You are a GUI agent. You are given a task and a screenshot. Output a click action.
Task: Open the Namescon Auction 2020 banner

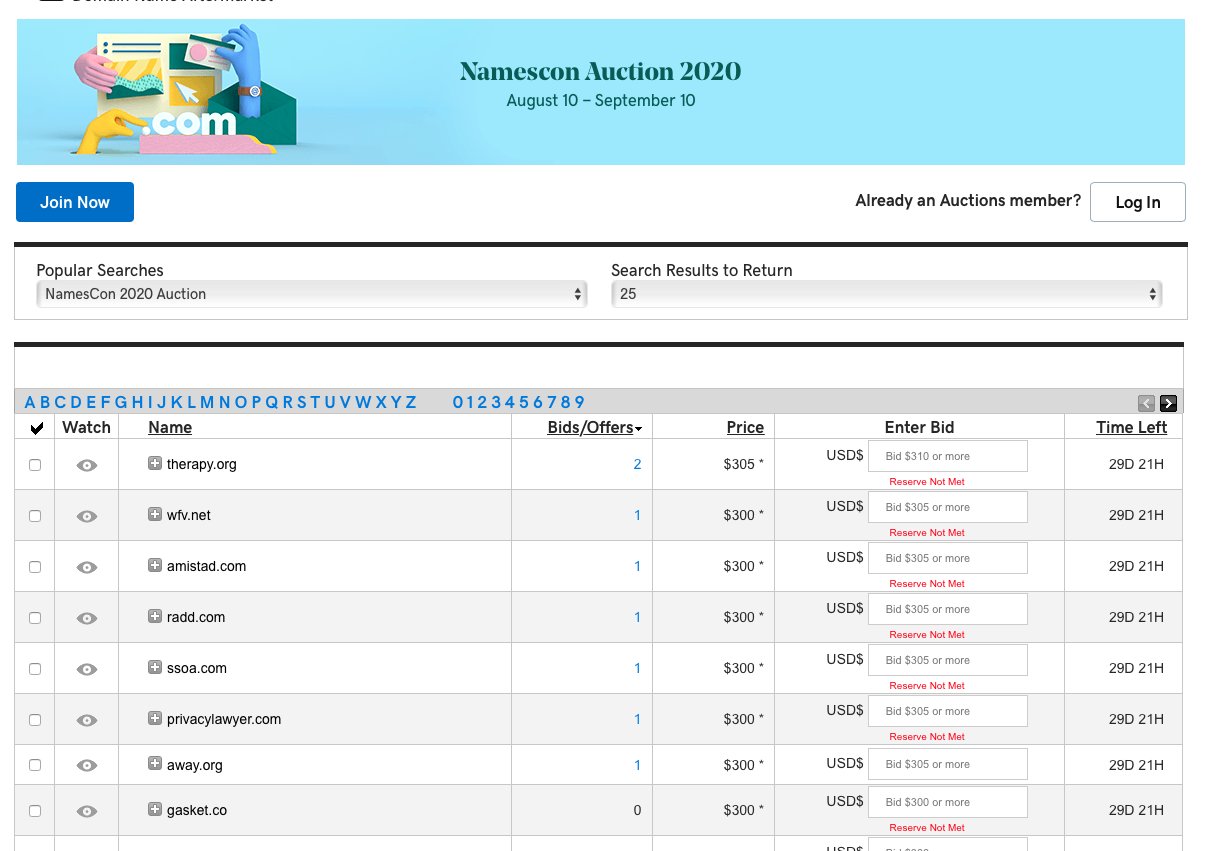(x=601, y=92)
